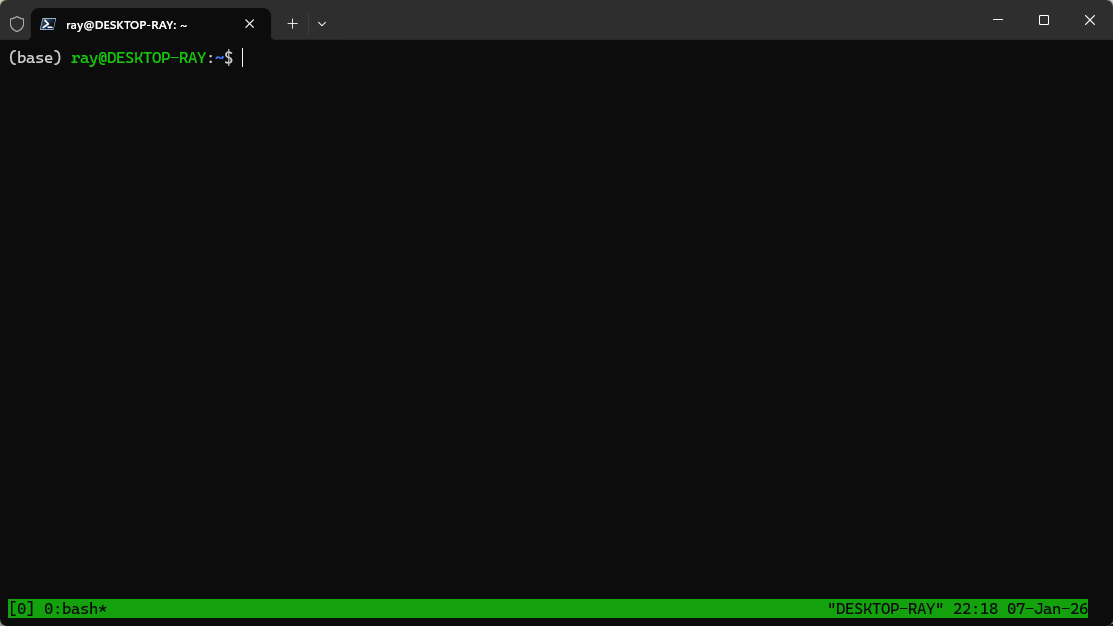Minimize the terminal window
This screenshot has width=1113, height=626.
997,20
